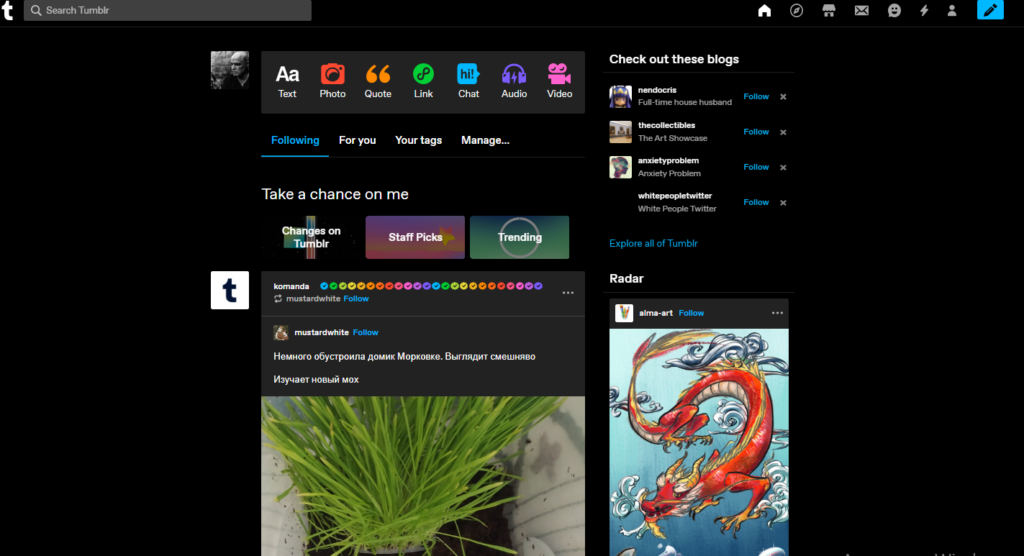Open the Changes on Tumblr card
The image size is (1024, 556).
pos(311,237)
